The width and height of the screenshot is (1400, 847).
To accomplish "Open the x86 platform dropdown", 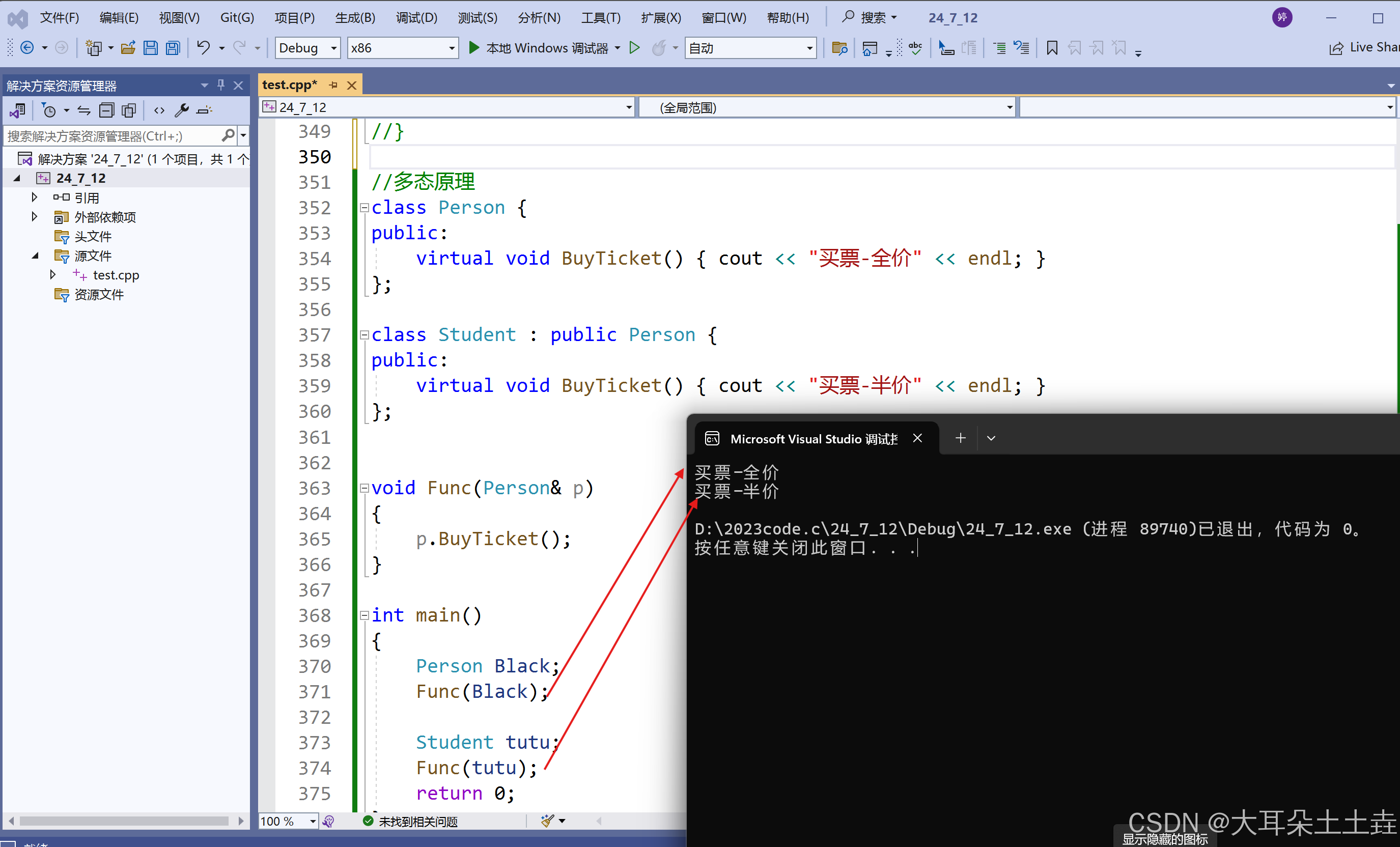I will click(402, 48).
